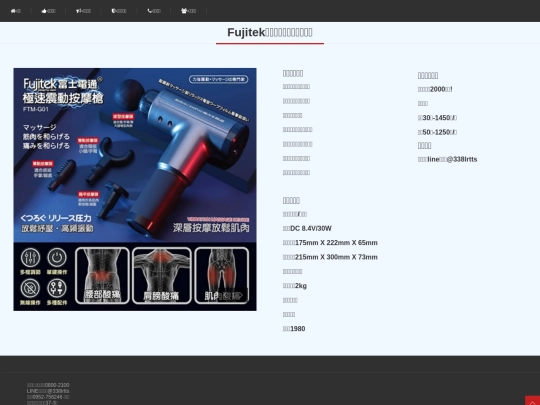Click the Fujitek product title heading
540x405 pixels.
coord(270,32)
